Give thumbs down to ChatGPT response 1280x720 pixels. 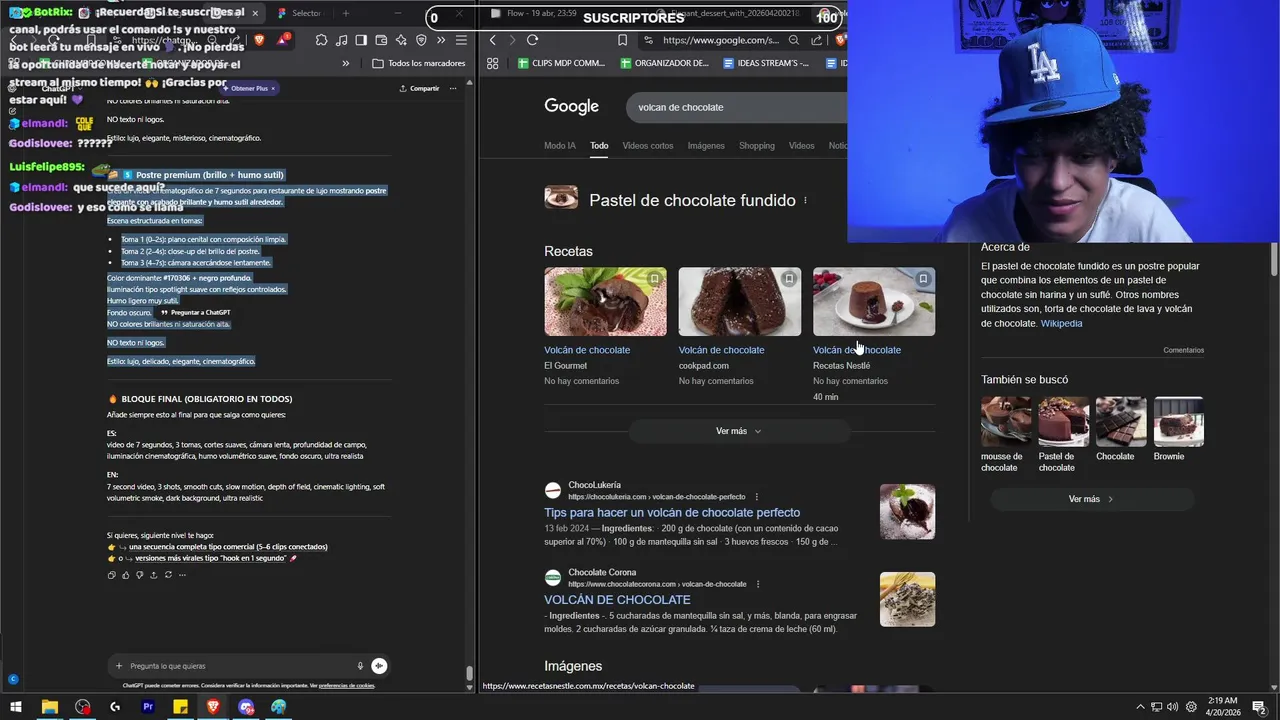coord(139,575)
